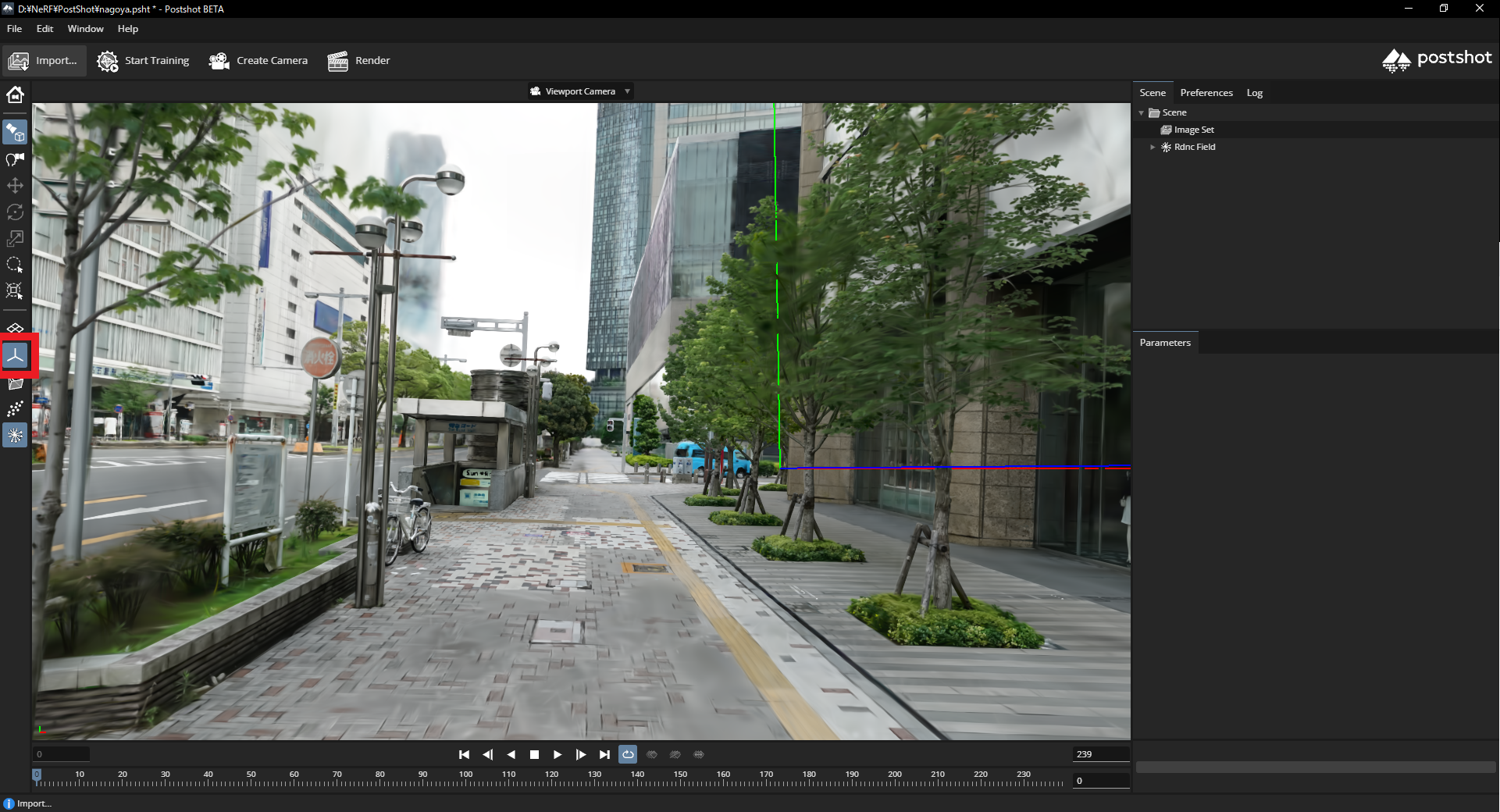This screenshot has height=812, width=1500.
Task: Click the Create Camera icon
Action: pos(219,61)
